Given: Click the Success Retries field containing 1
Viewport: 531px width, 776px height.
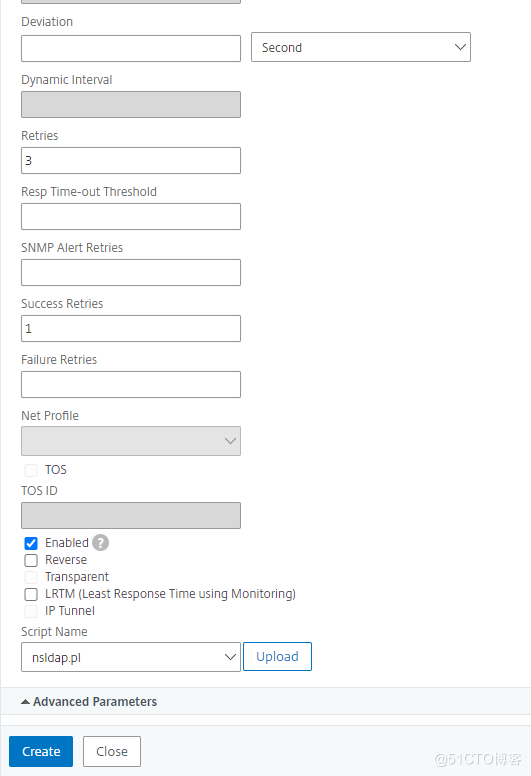Looking at the screenshot, I should (131, 328).
